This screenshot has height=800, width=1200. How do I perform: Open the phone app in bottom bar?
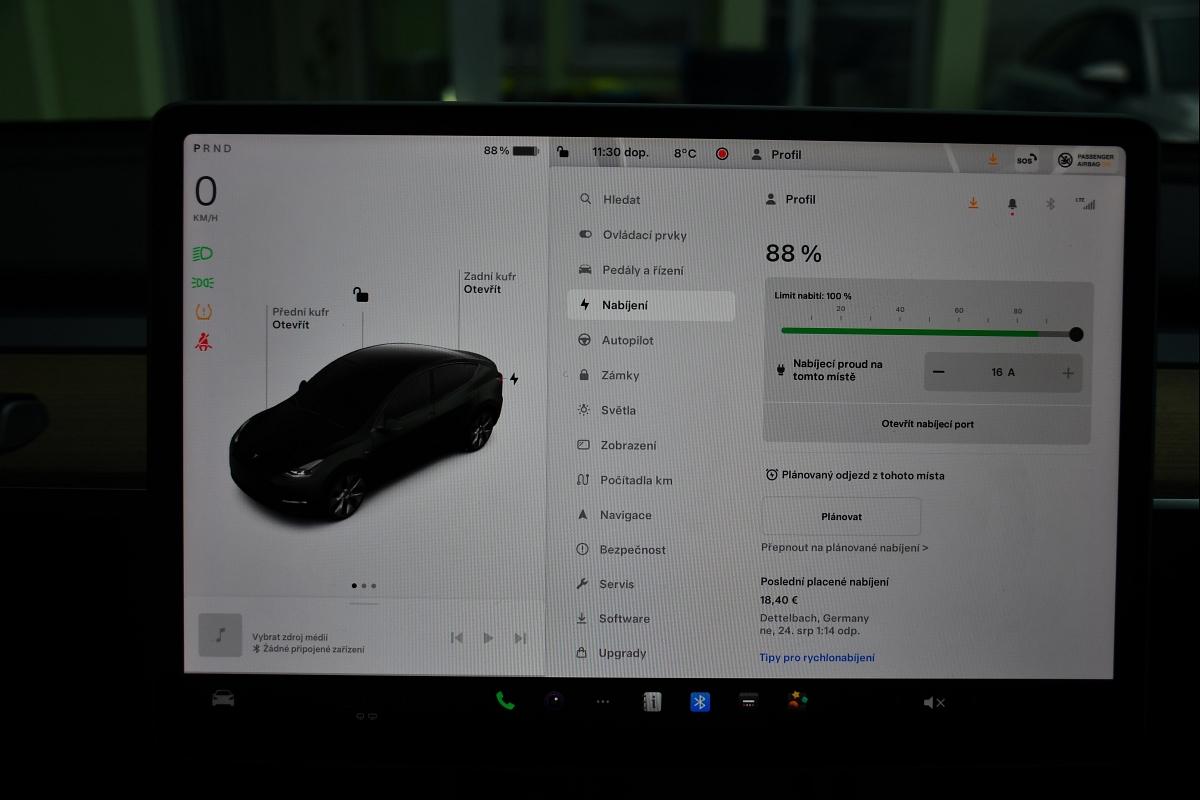pos(505,701)
